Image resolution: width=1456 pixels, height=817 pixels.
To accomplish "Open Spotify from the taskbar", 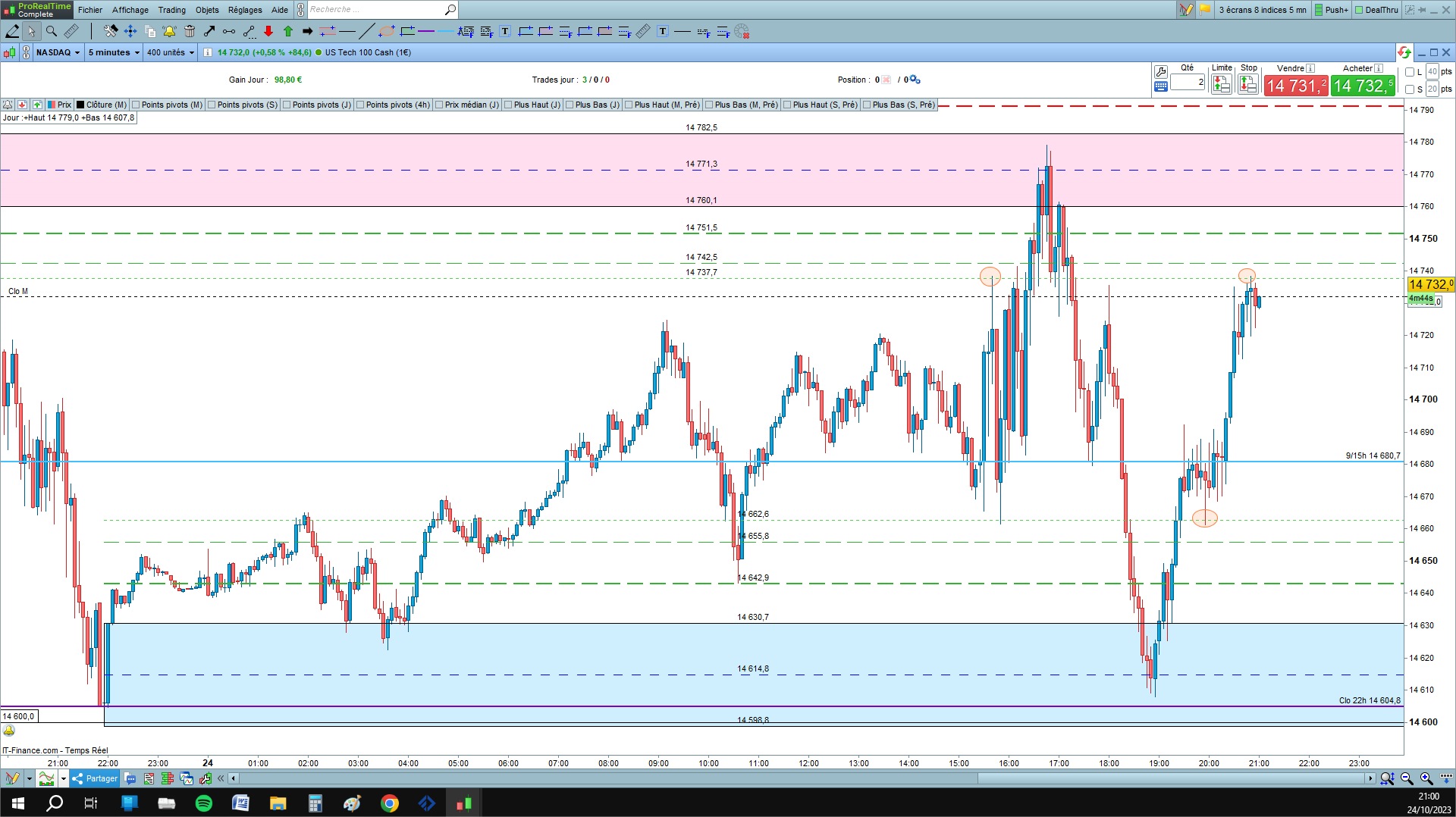I will click(204, 803).
